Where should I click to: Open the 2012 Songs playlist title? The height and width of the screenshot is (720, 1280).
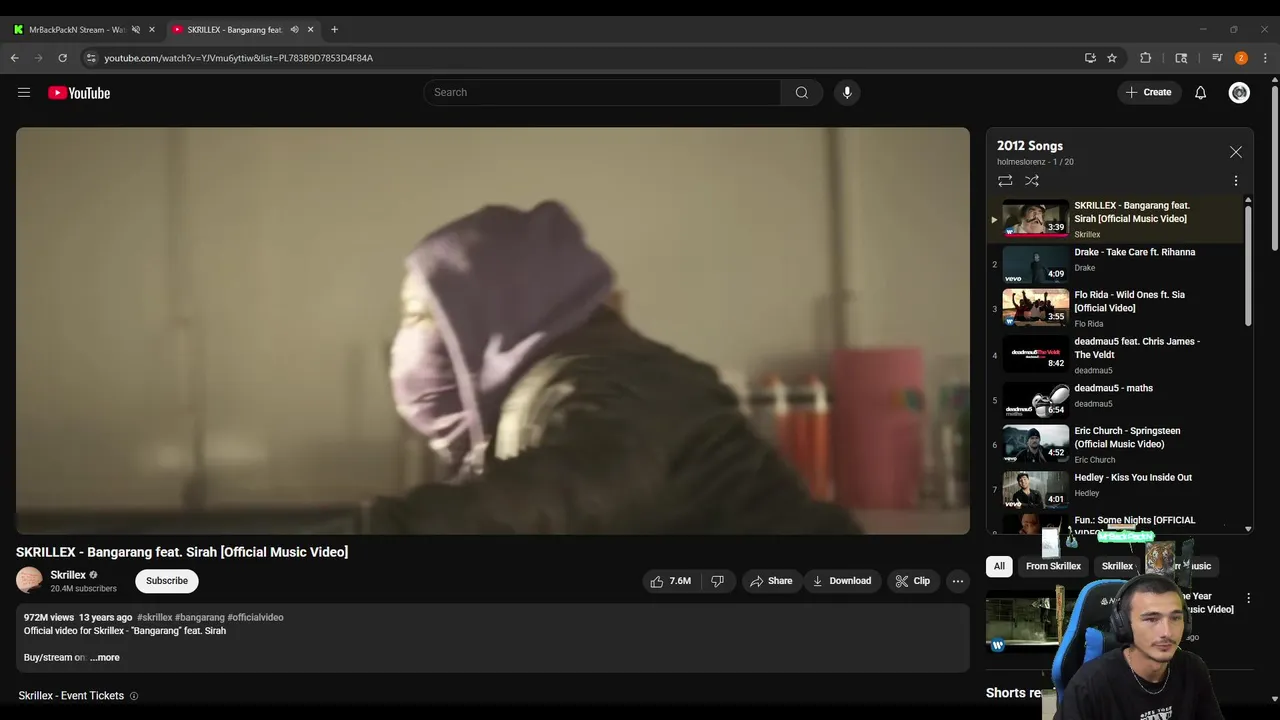click(1030, 146)
